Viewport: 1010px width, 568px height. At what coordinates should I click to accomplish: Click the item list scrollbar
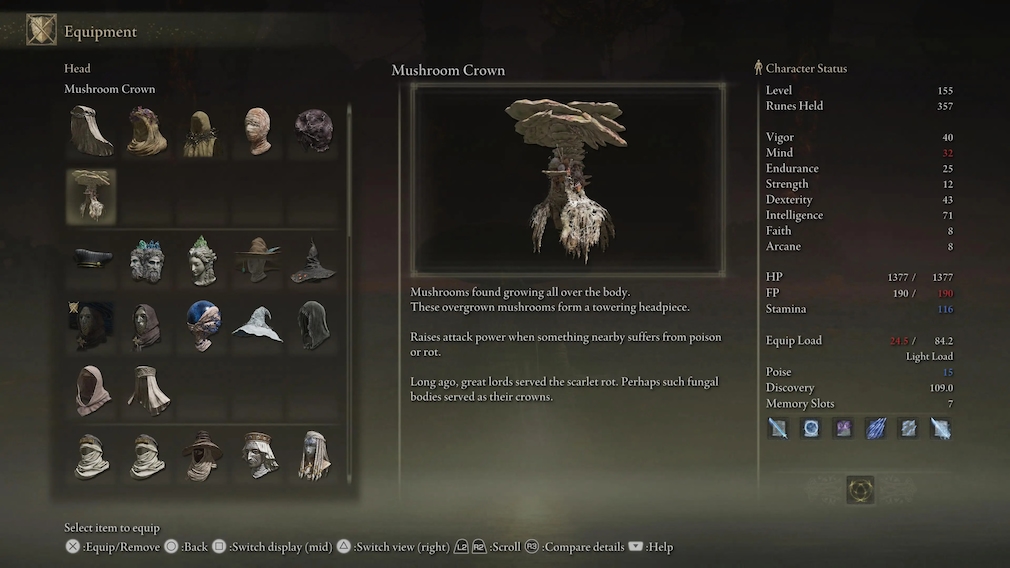point(349,293)
